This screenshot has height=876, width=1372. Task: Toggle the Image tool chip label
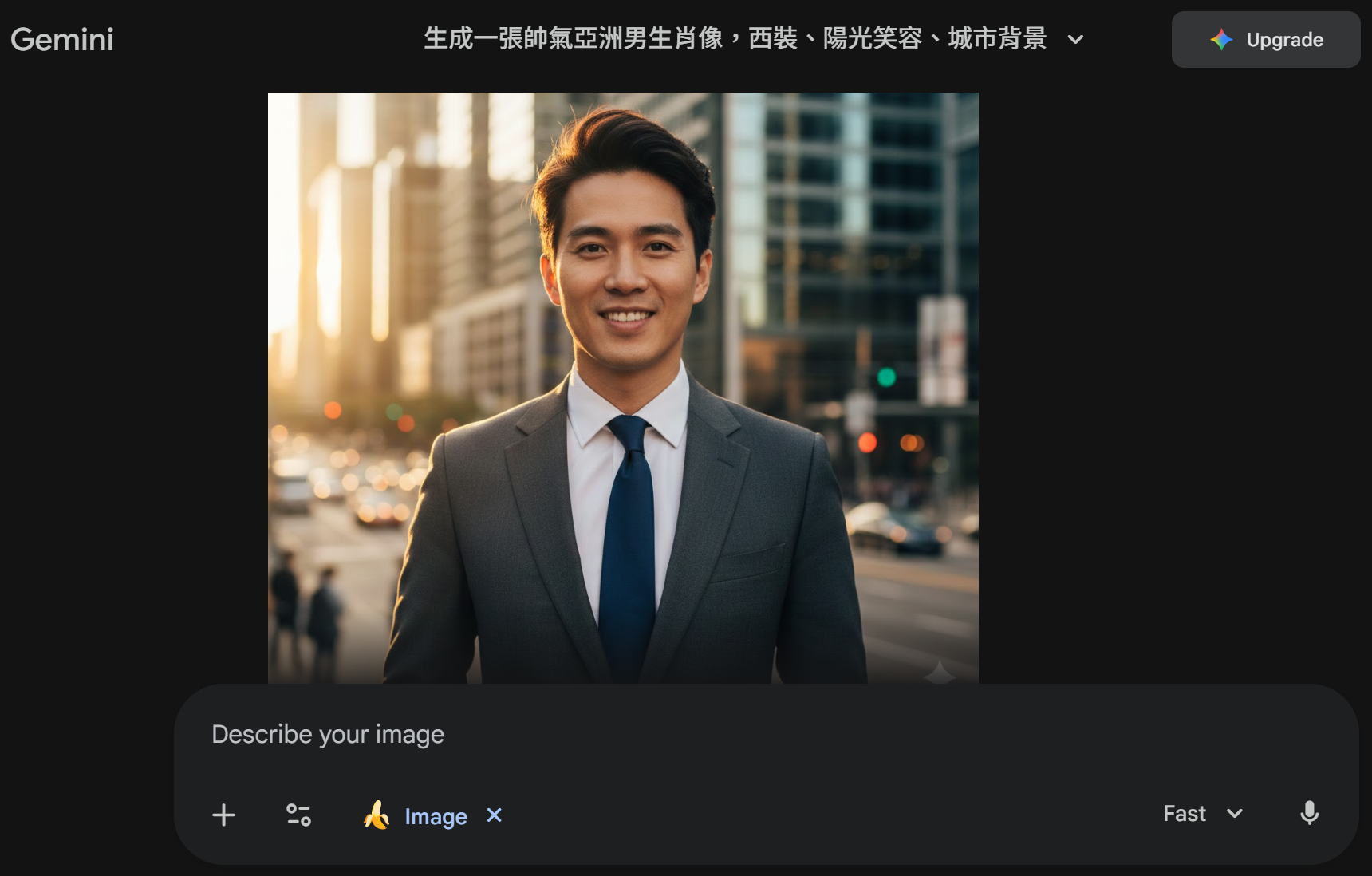[436, 816]
